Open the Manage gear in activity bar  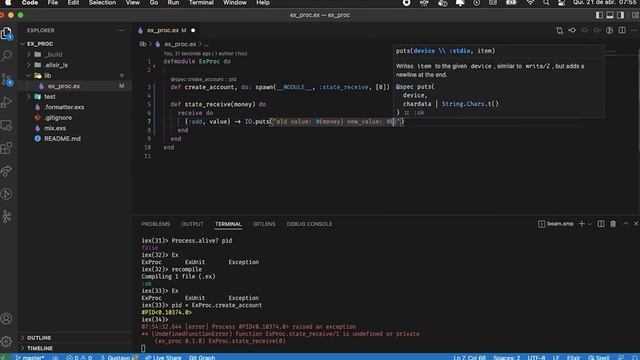7,341
